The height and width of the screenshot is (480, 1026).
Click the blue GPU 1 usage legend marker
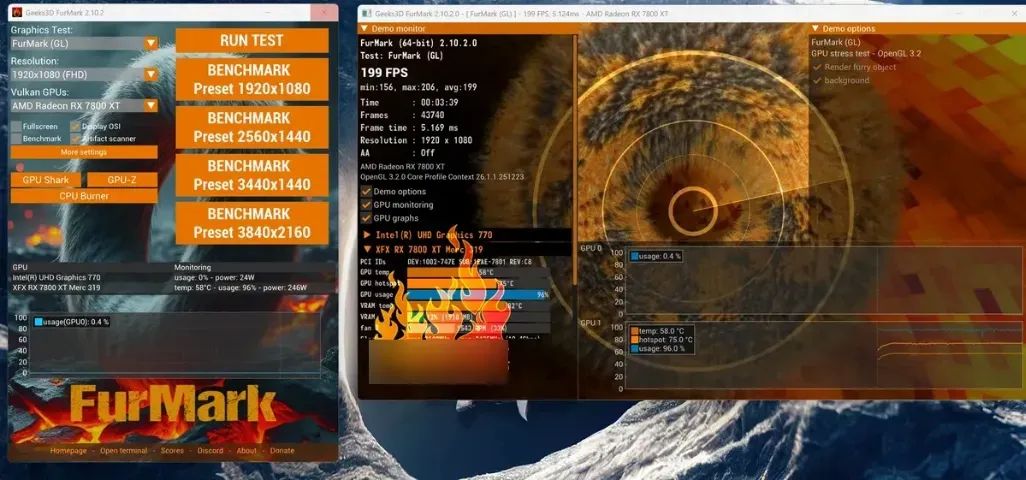635,349
